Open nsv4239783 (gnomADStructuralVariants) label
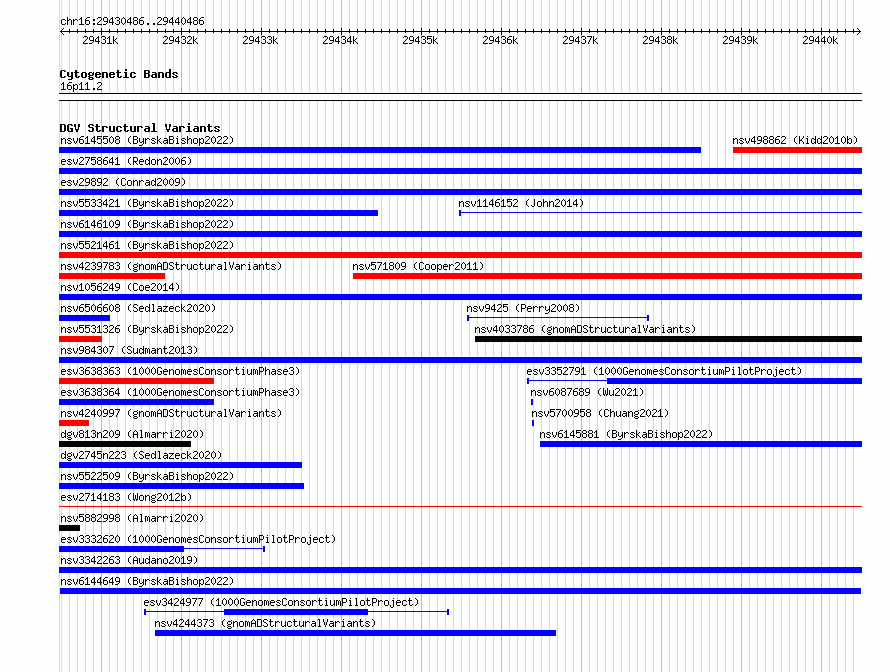 171,266
